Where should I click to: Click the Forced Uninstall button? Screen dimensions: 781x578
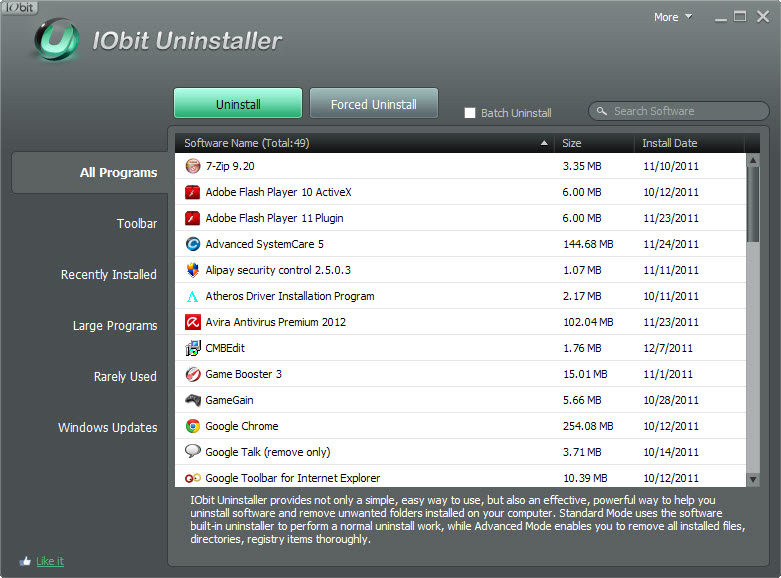click(x=374, y=103)
